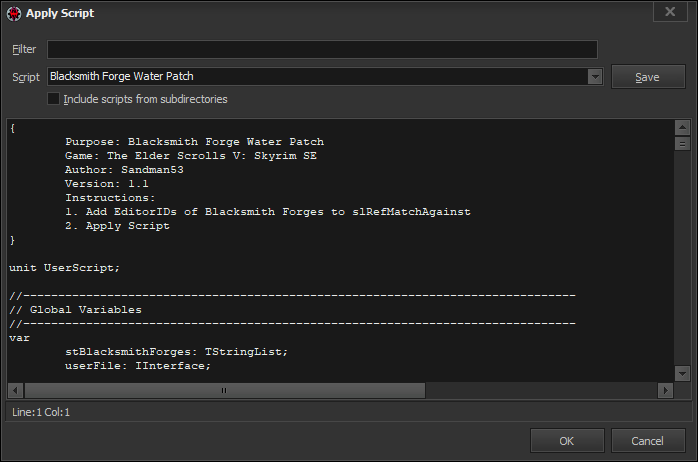This screenshot has width=698, height=462.
Task: Click the 'unit UserScript;' line
Action: pyautogui.click(x=65, y=268)
